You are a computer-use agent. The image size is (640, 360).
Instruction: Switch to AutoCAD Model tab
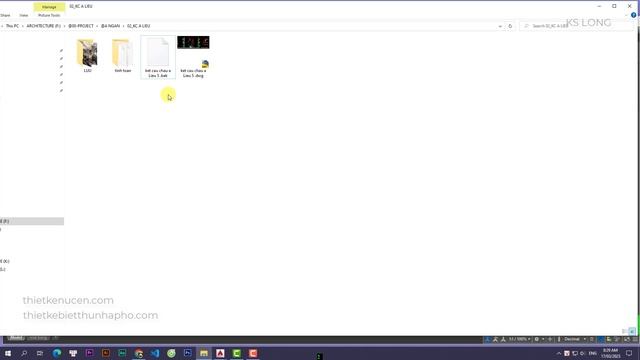(16, 338)
